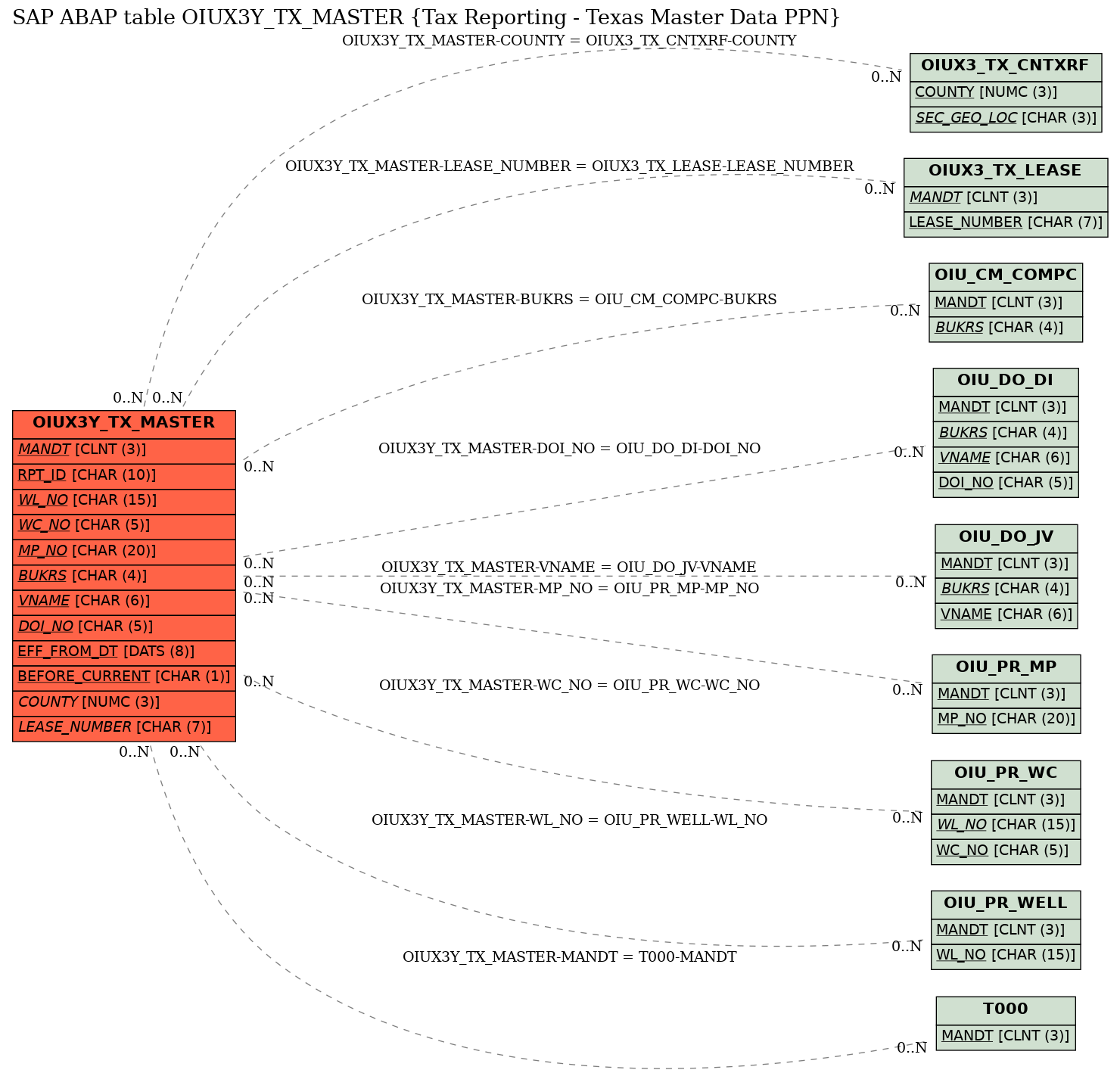
Task: Open the OIUX3_TX_CNTXRF table header
Action: tap(1006, 67)
